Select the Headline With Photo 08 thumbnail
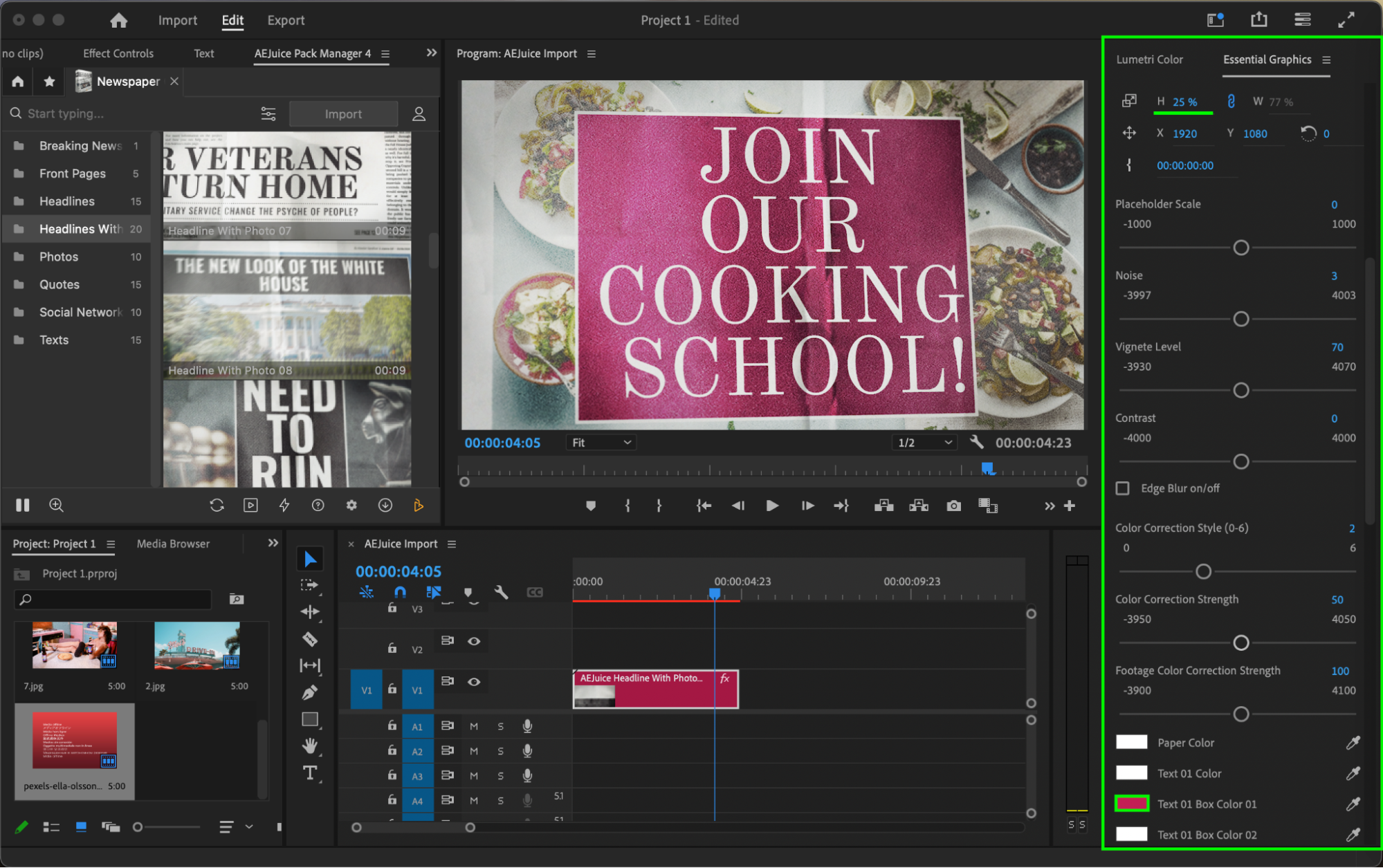Screen dimensions: 1383x868 pyautogui.click(x=287, y=311)
